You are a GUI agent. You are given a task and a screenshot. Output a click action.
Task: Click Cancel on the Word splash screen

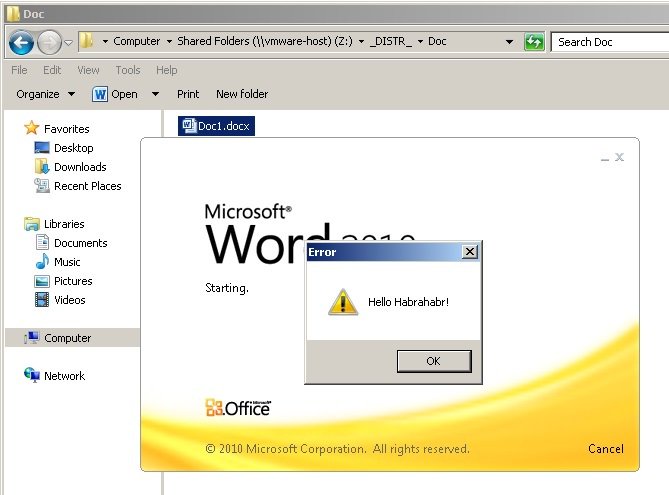pos(605,449)
